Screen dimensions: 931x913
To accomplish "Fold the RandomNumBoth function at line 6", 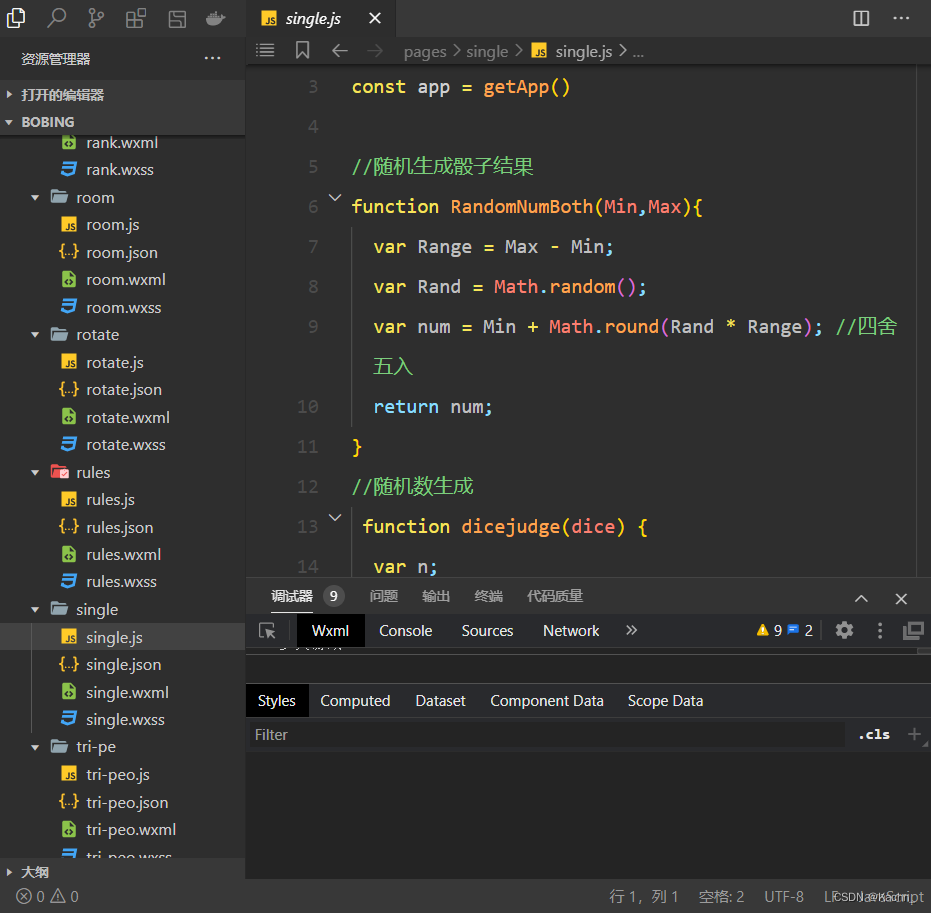I will click(335, 199).
